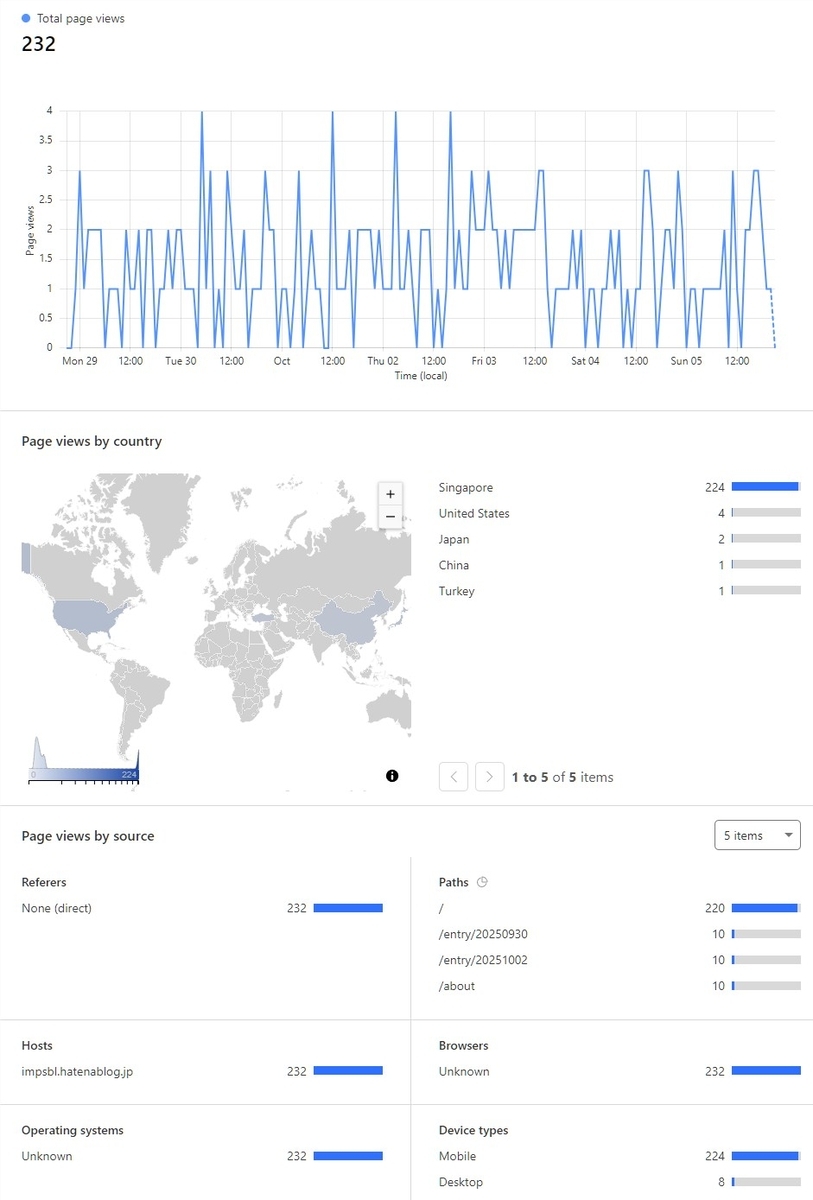This screenshot has height=1200, width=813.
Task: Click the clock icon beside Paths
Action: click(482, 883)
